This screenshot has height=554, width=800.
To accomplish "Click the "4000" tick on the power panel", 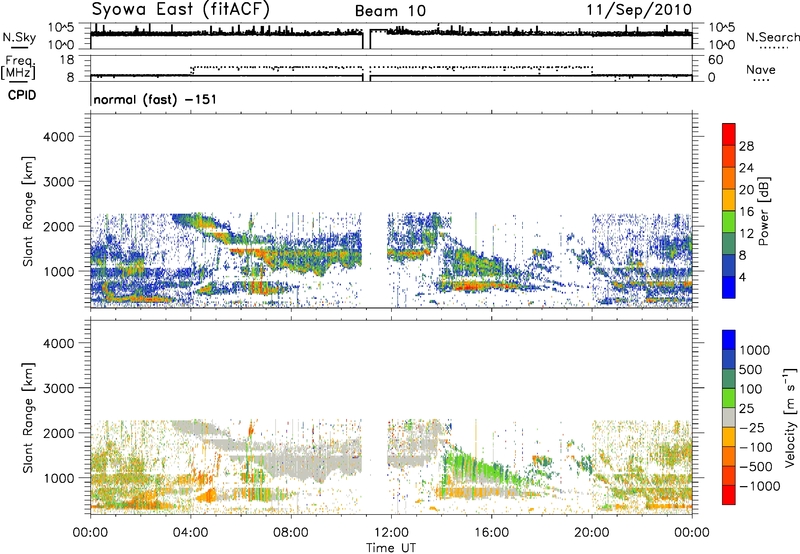I will (58, 137).
